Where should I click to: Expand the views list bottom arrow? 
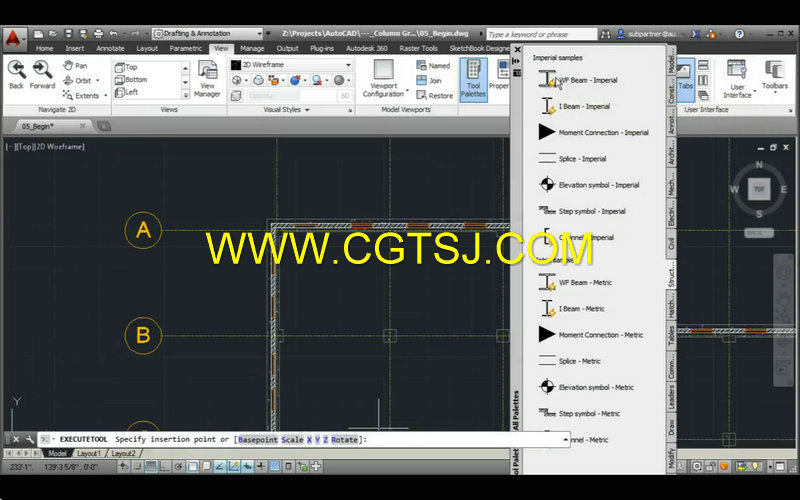point(186,94)
